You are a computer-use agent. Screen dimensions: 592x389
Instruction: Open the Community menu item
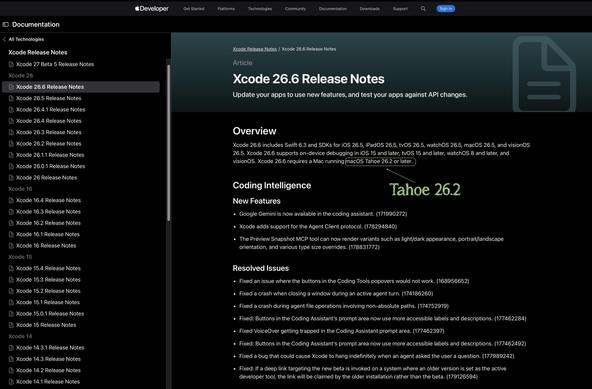295,9
